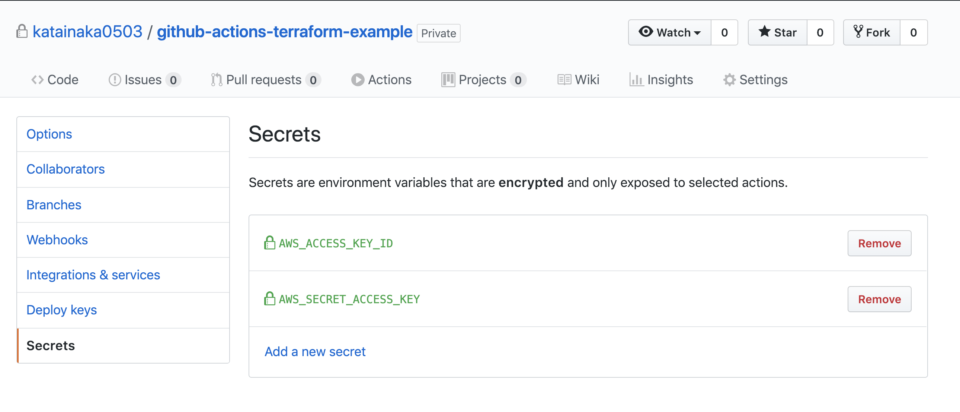Switch to the Projects tab
Viewport: 960px width, 412px height.
tap(483, 80)
